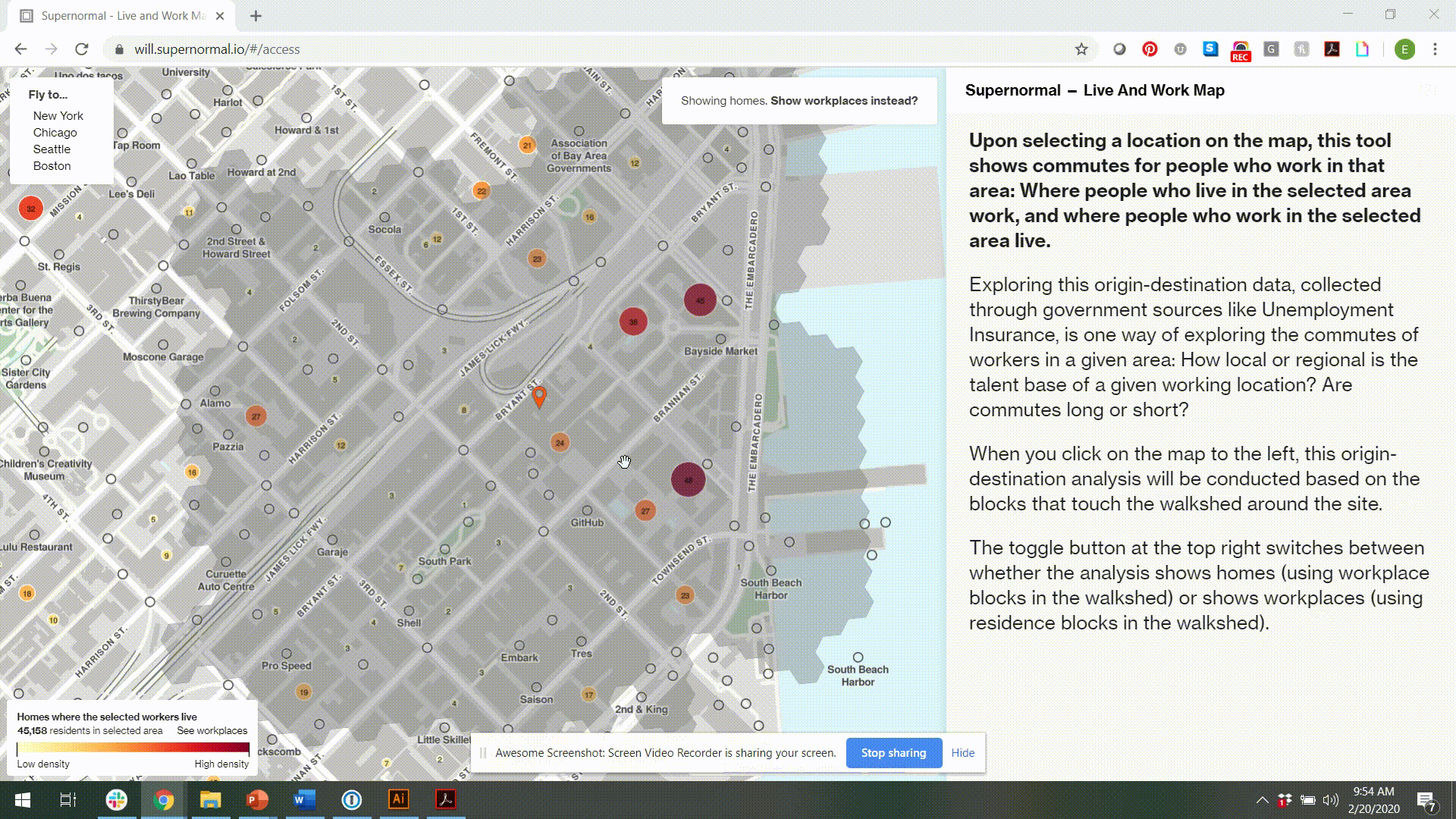1456x819 pixels.
Task: Fly to Seattle on the map
Action: pos(52,149)
